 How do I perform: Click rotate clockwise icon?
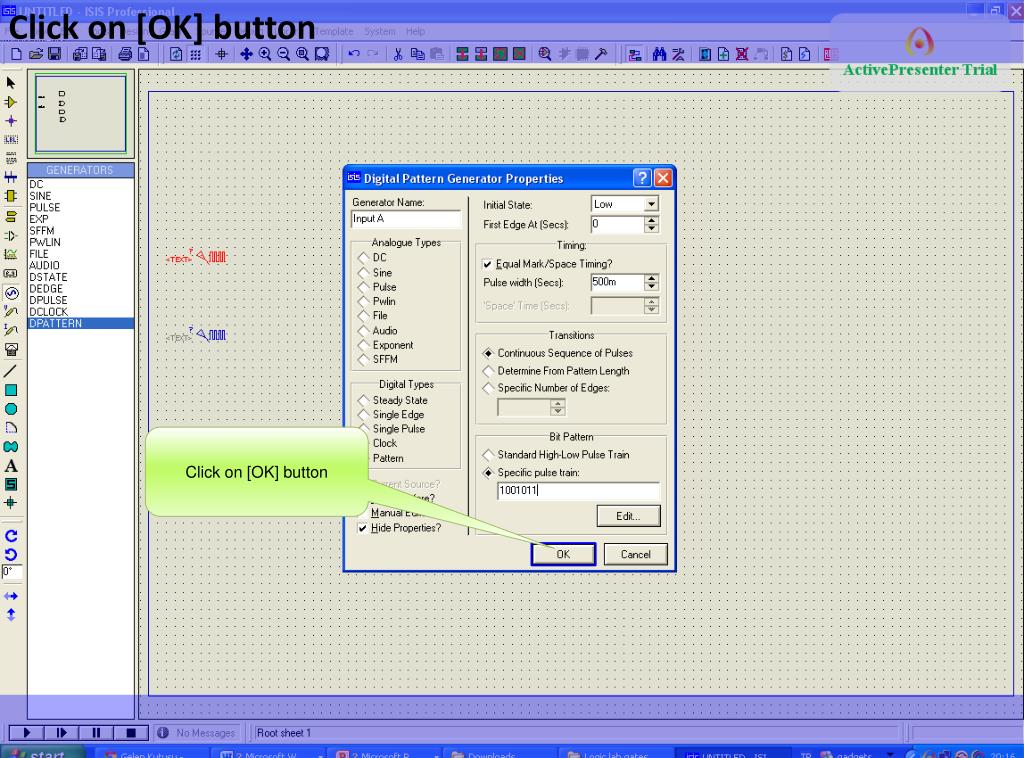click(11, 536)
